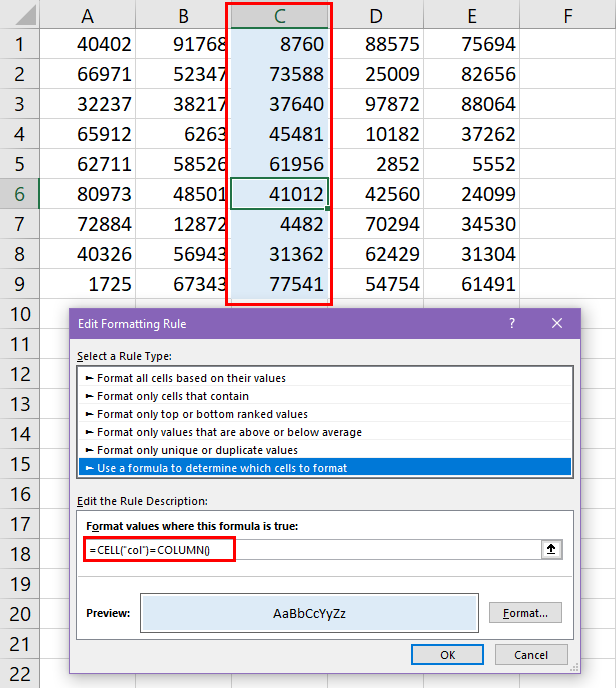Click the formula input field with =CELL("col")=COLUMN()

pyautogui.click(x=314, y=550)
